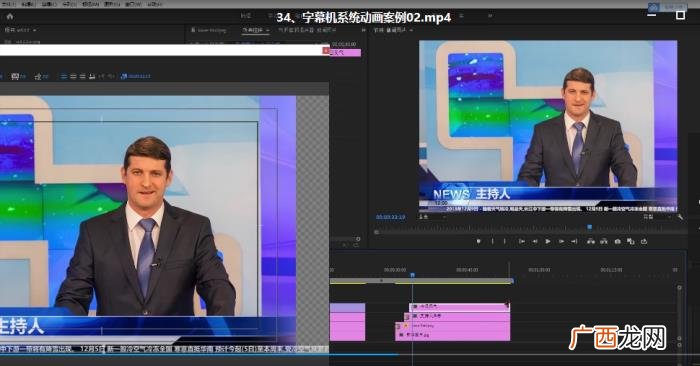Click Play in the program monitor transport
This screenshot has height=366, width=700.
click(x=548, y=241)
